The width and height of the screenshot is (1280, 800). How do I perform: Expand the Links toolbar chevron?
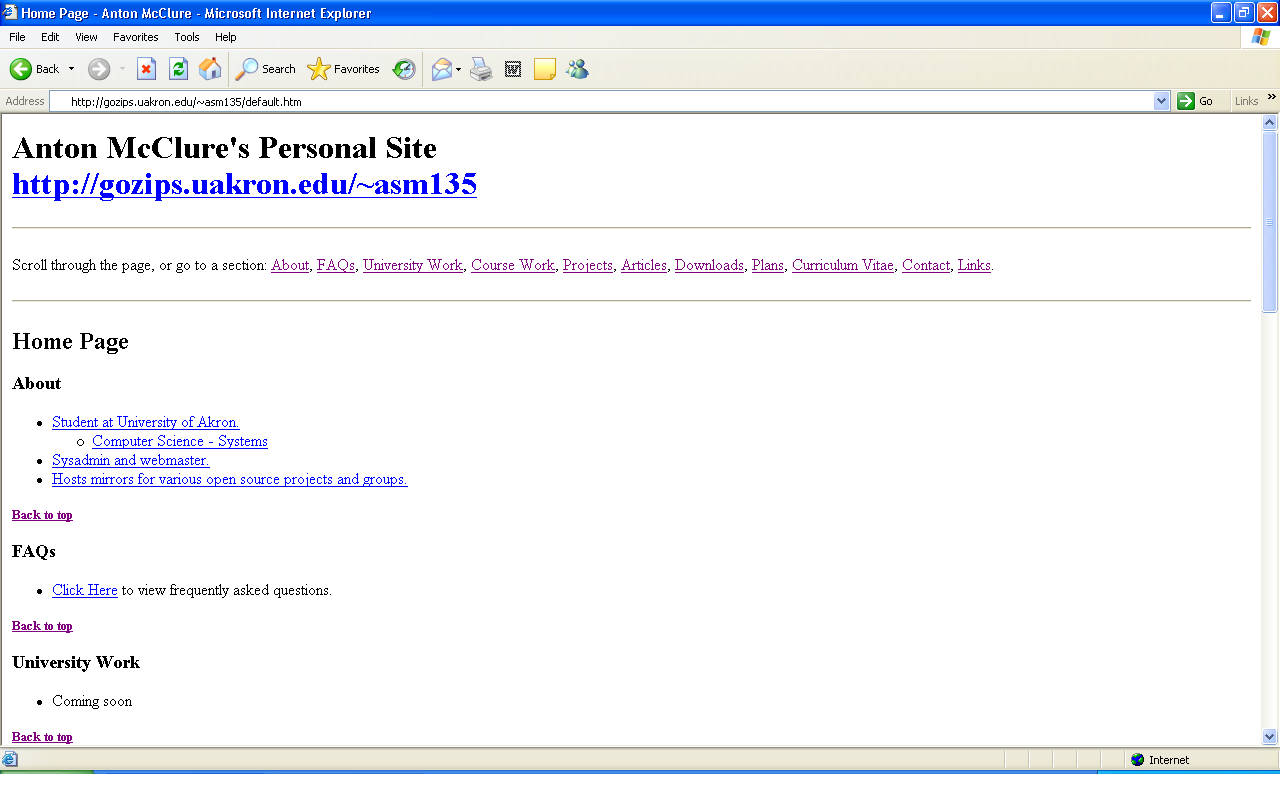[x=1272, y=97]
